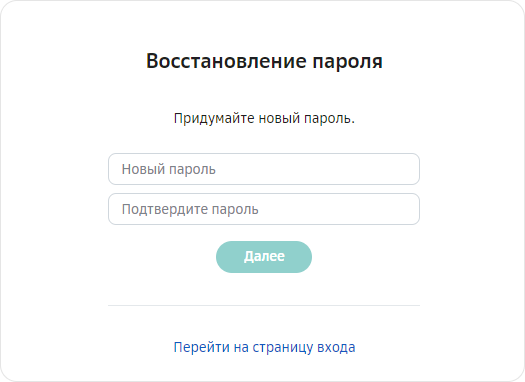This screenshot has height=382, width=525.
Task: Click the 'Далее' button
Action: click(x=264, y=257)
